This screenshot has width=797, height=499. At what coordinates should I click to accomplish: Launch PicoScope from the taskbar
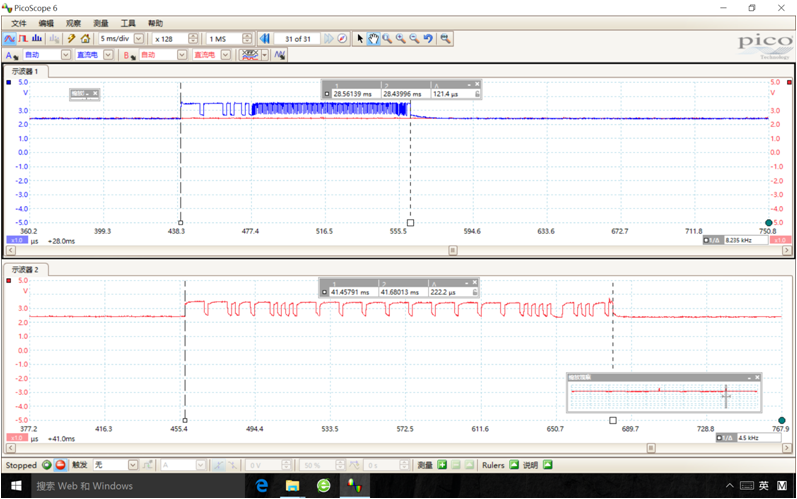pos(354,486)
